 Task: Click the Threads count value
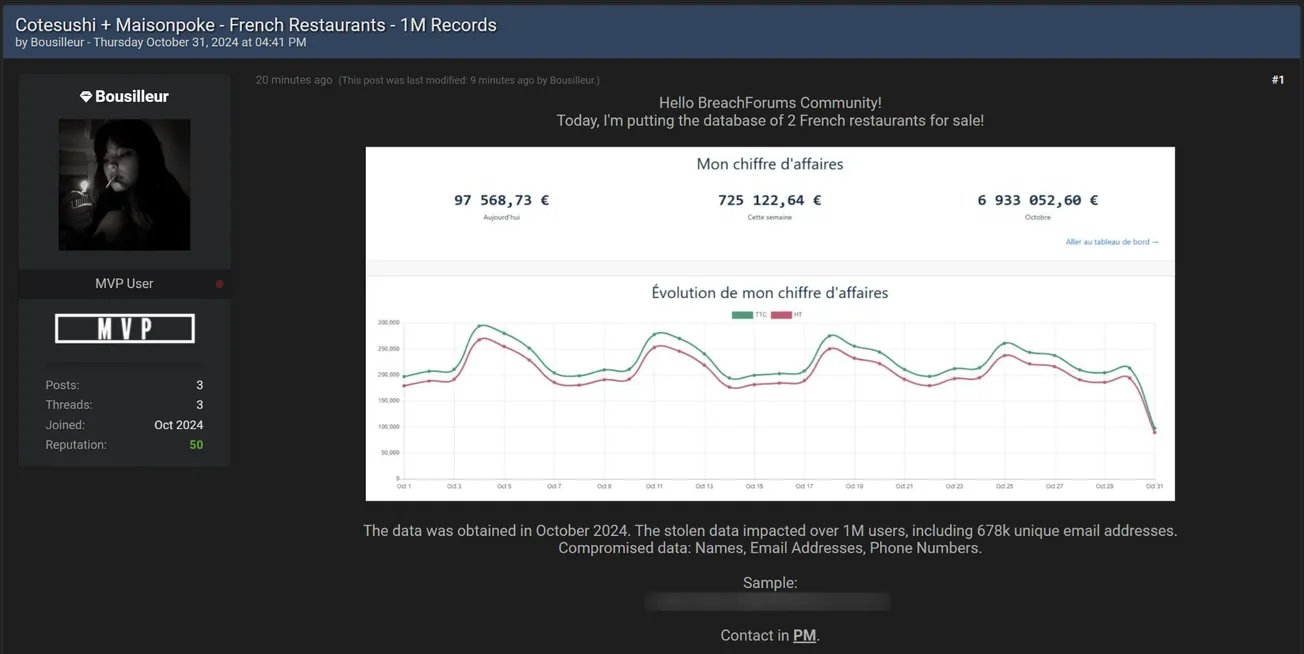199,405
